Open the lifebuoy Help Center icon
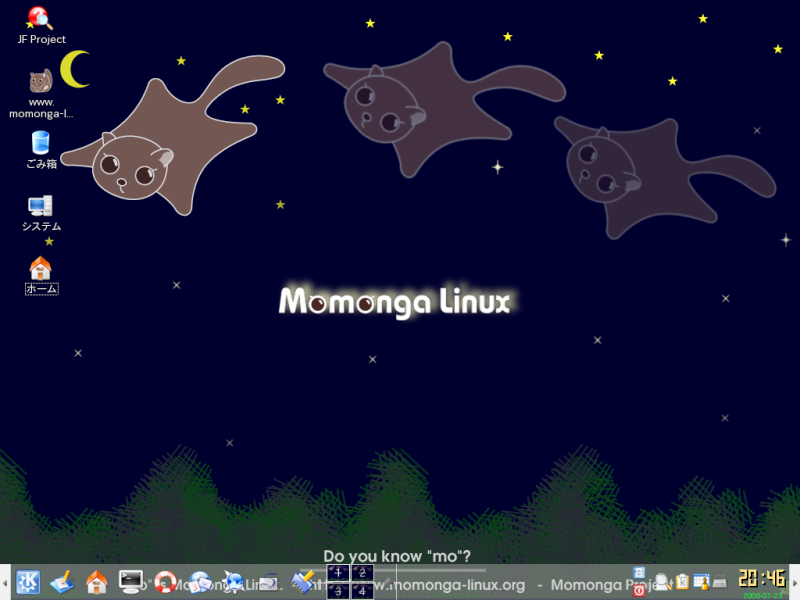This screenshot has width=800, height=600. tap(165, 582)
